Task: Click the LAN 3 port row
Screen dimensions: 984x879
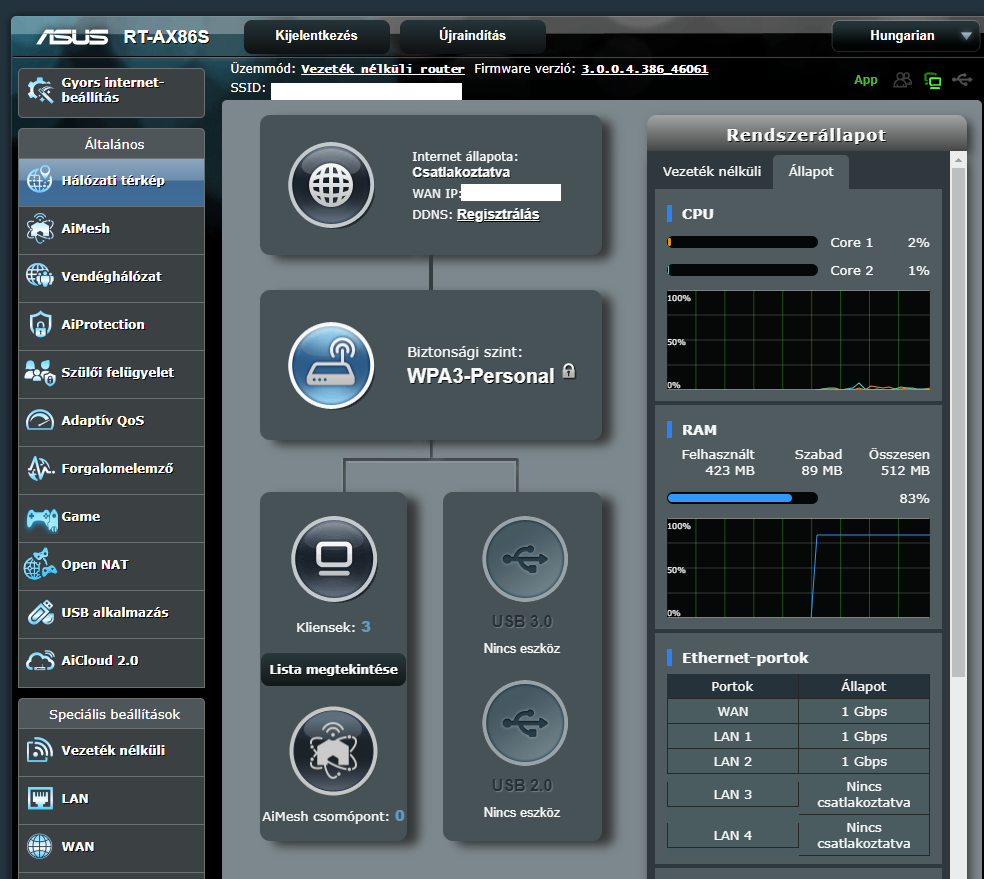Action: (x=798, y=794)
